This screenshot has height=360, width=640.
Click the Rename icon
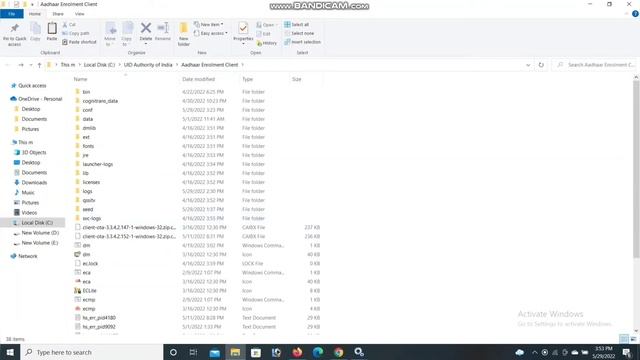pos(163,28)
